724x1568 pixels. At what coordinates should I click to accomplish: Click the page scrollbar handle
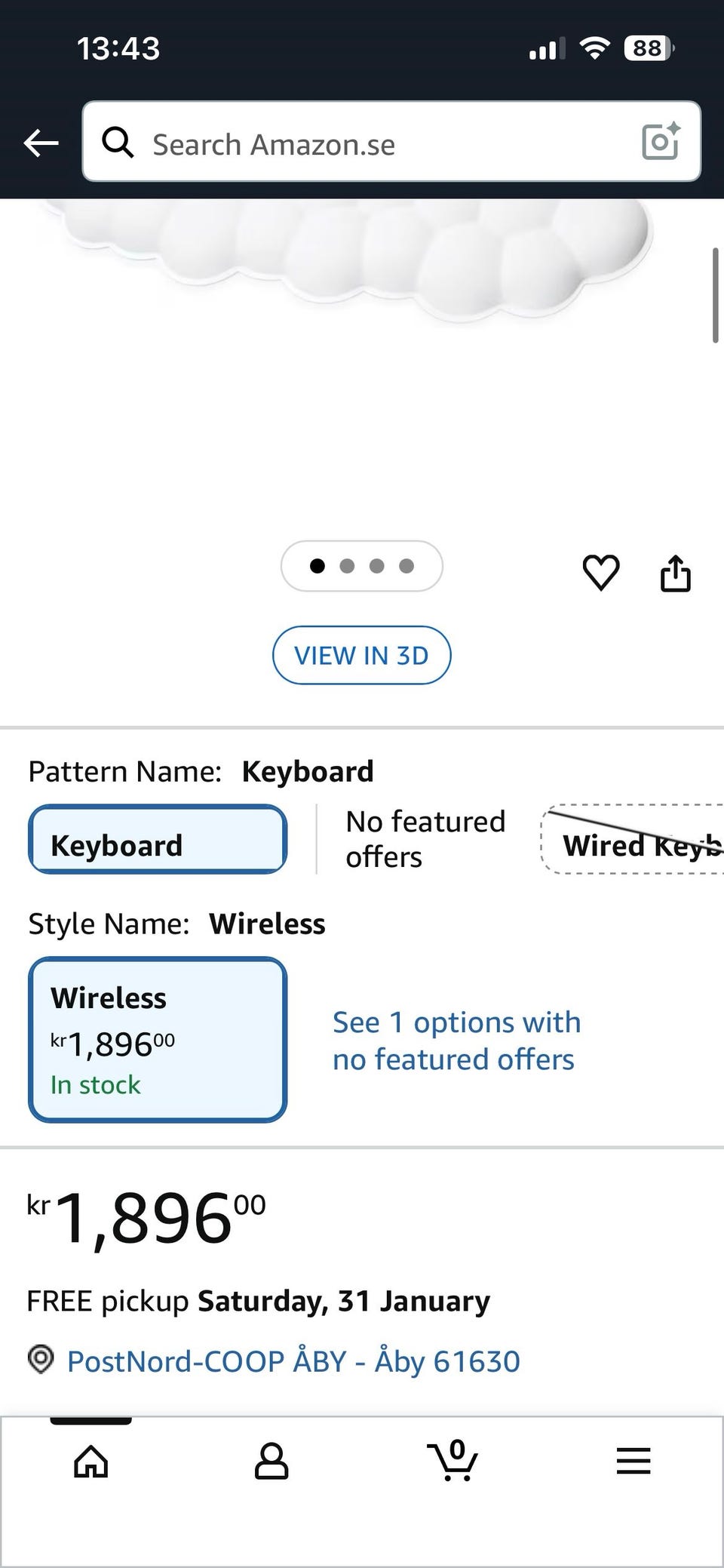[x=715, y=296]
